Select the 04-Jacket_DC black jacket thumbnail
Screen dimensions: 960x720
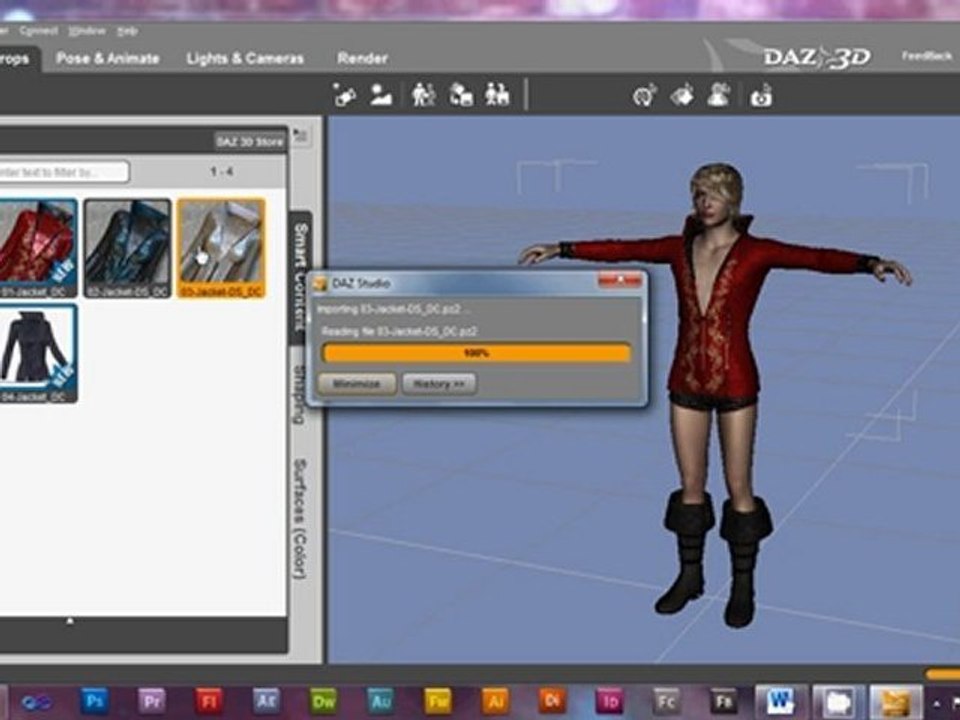click(38, 353)
